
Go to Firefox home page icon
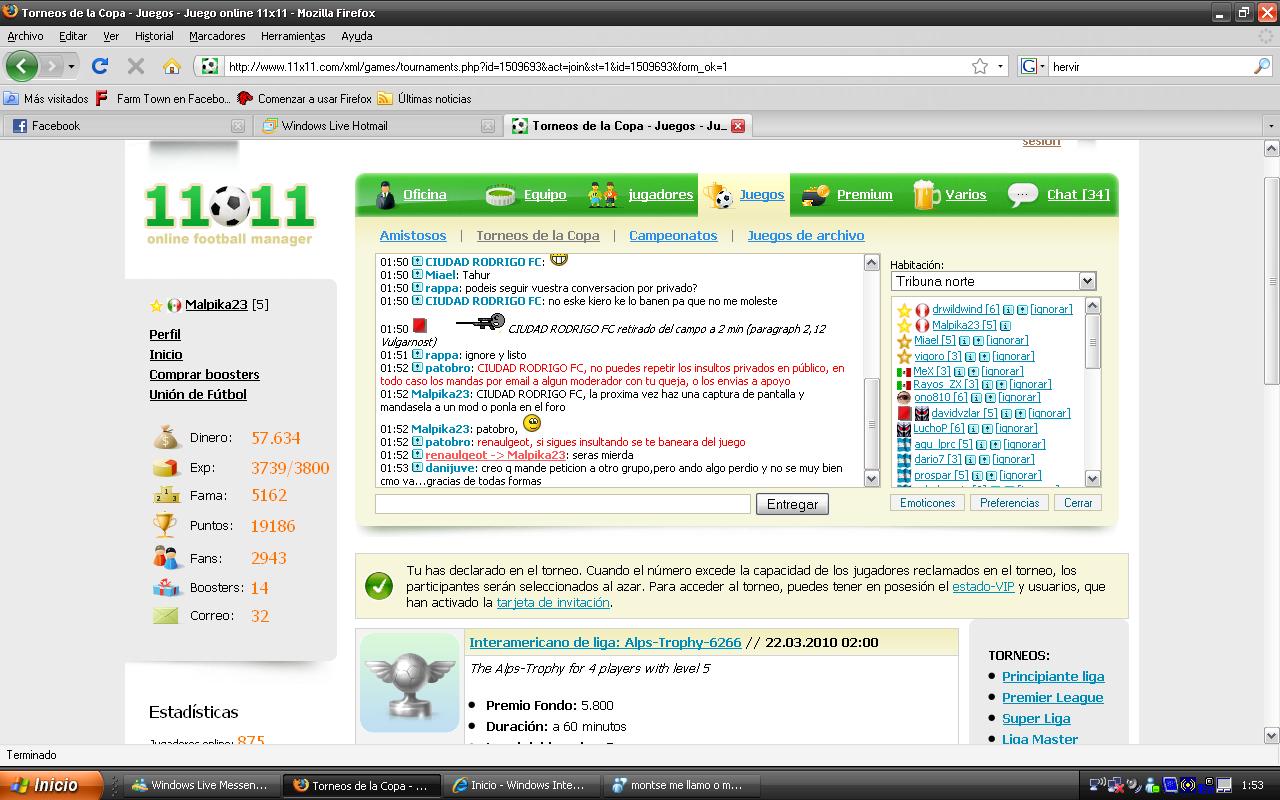(172, 66)
